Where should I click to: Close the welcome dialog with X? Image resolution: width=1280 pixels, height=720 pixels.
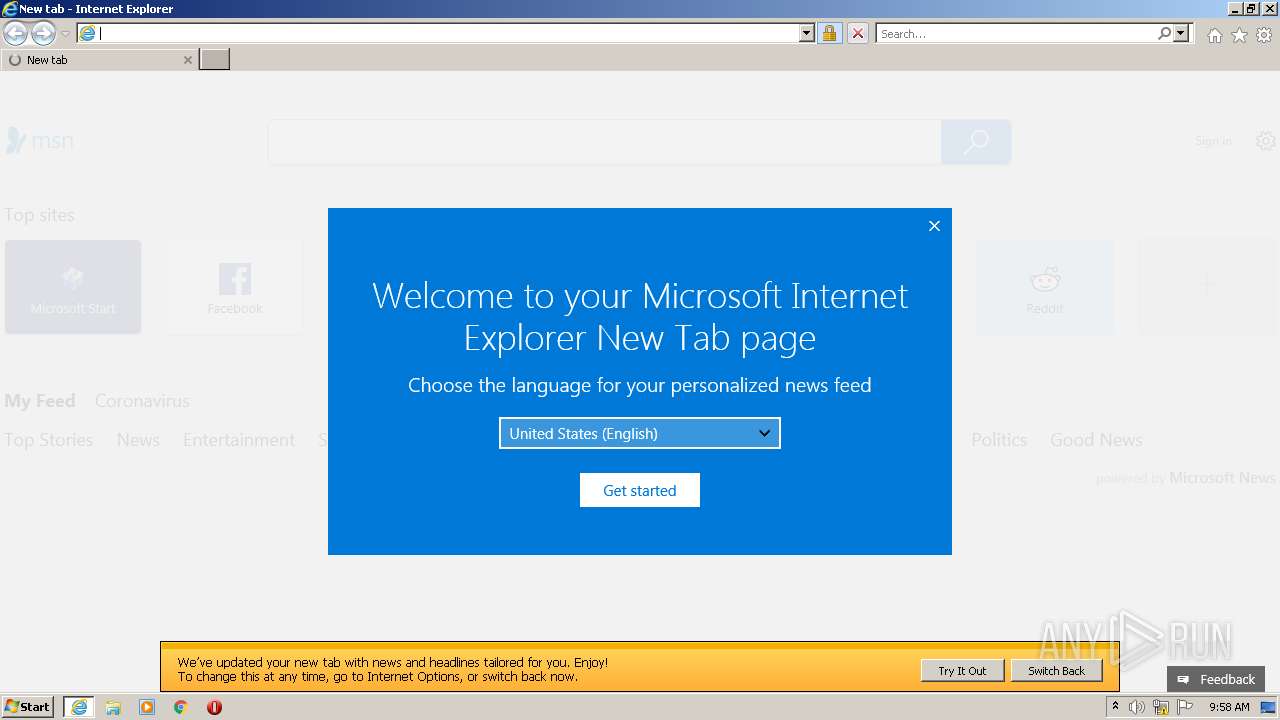[x=934, y=226]
